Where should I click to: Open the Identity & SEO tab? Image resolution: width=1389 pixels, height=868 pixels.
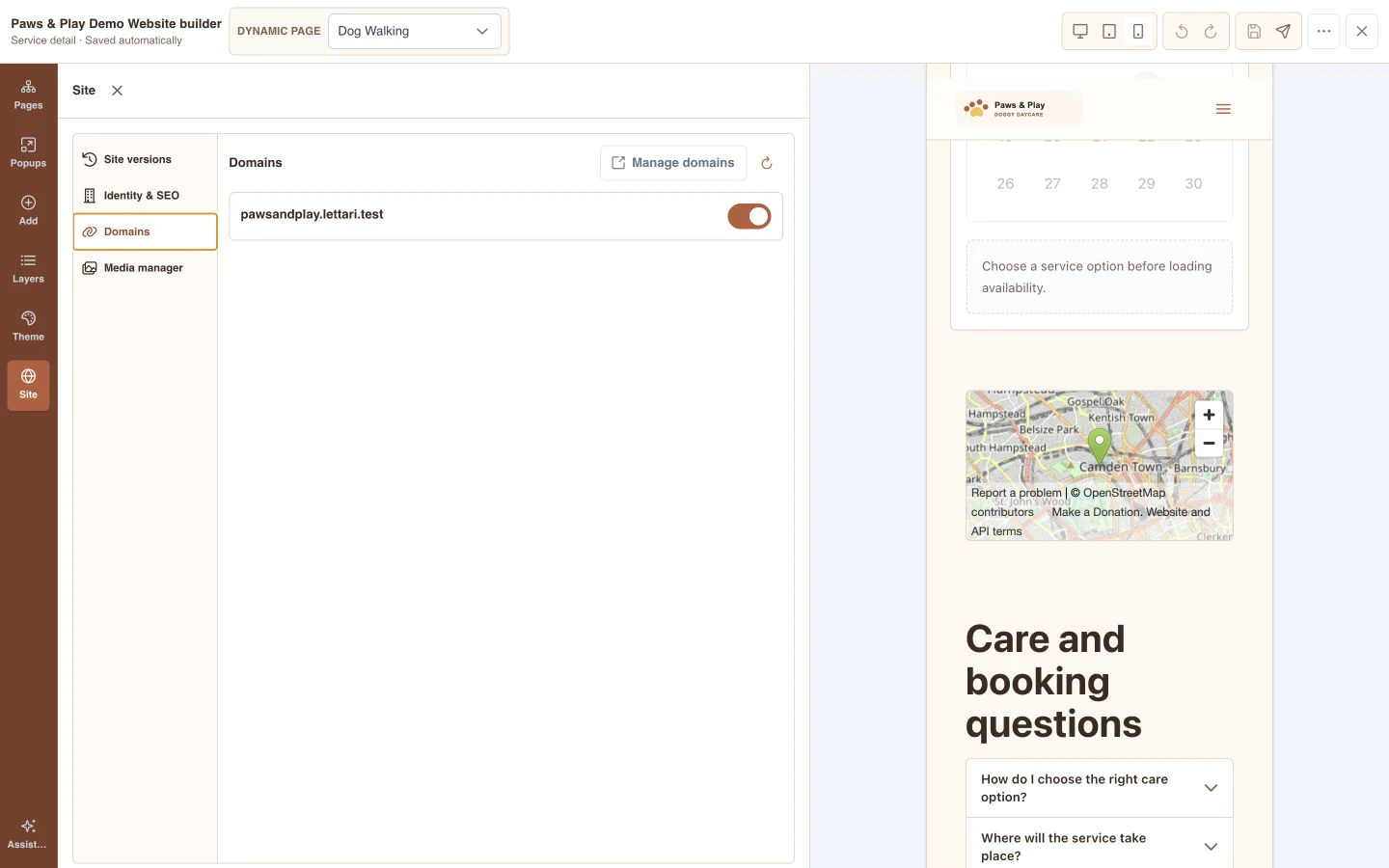pos(146,196)
